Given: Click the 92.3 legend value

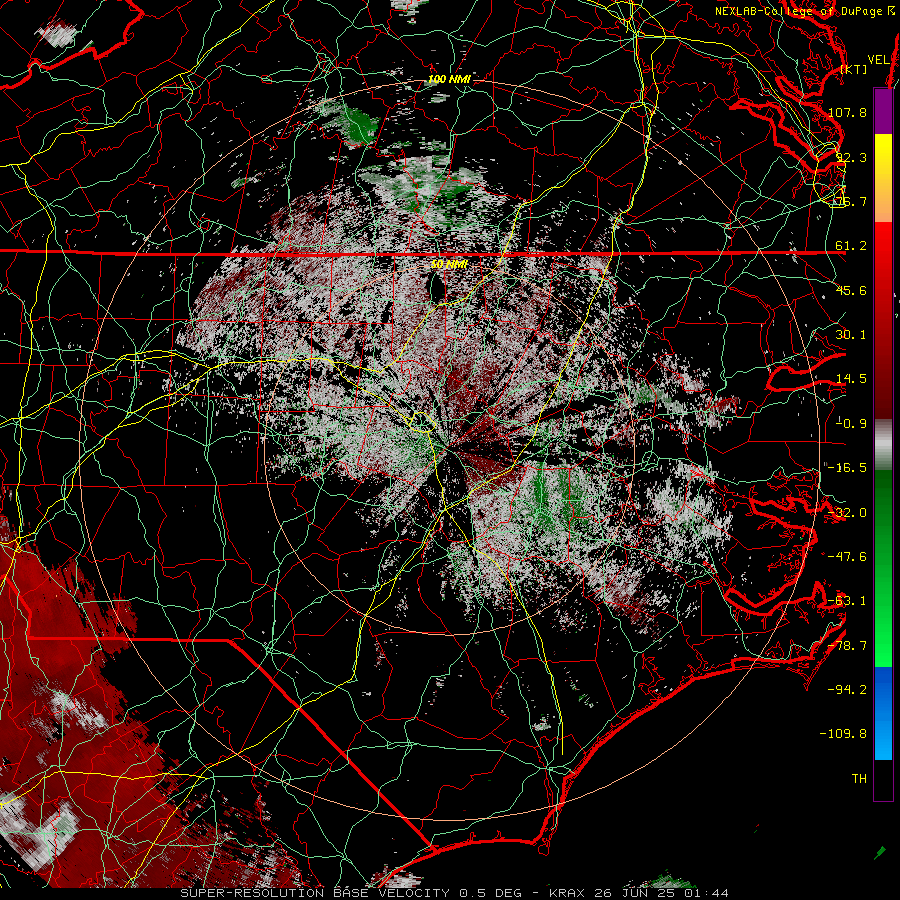Looking at the screenshot, I should click(851, 157).
